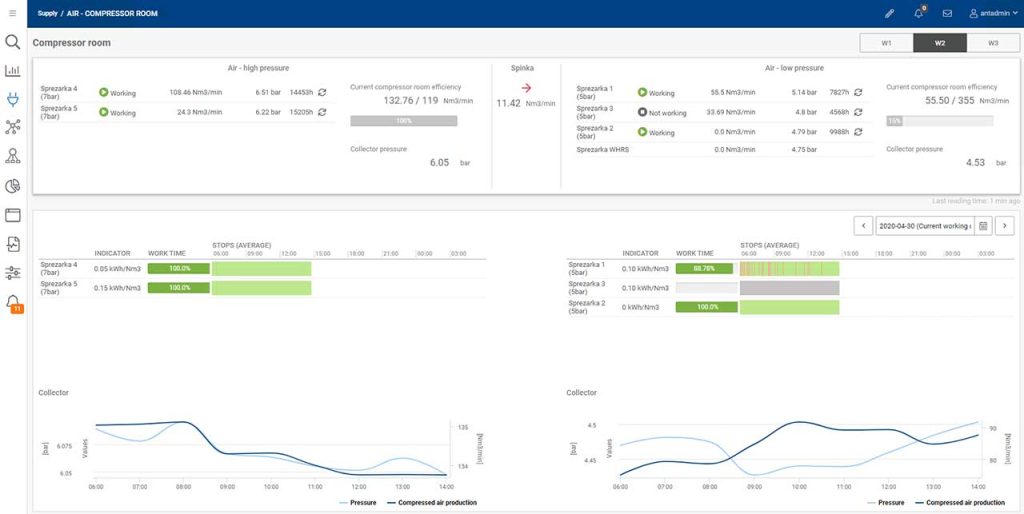1024x514 pixels.
Task: Click refresh icon for Sprezarka 2 hours
Action: pos(858,132)
